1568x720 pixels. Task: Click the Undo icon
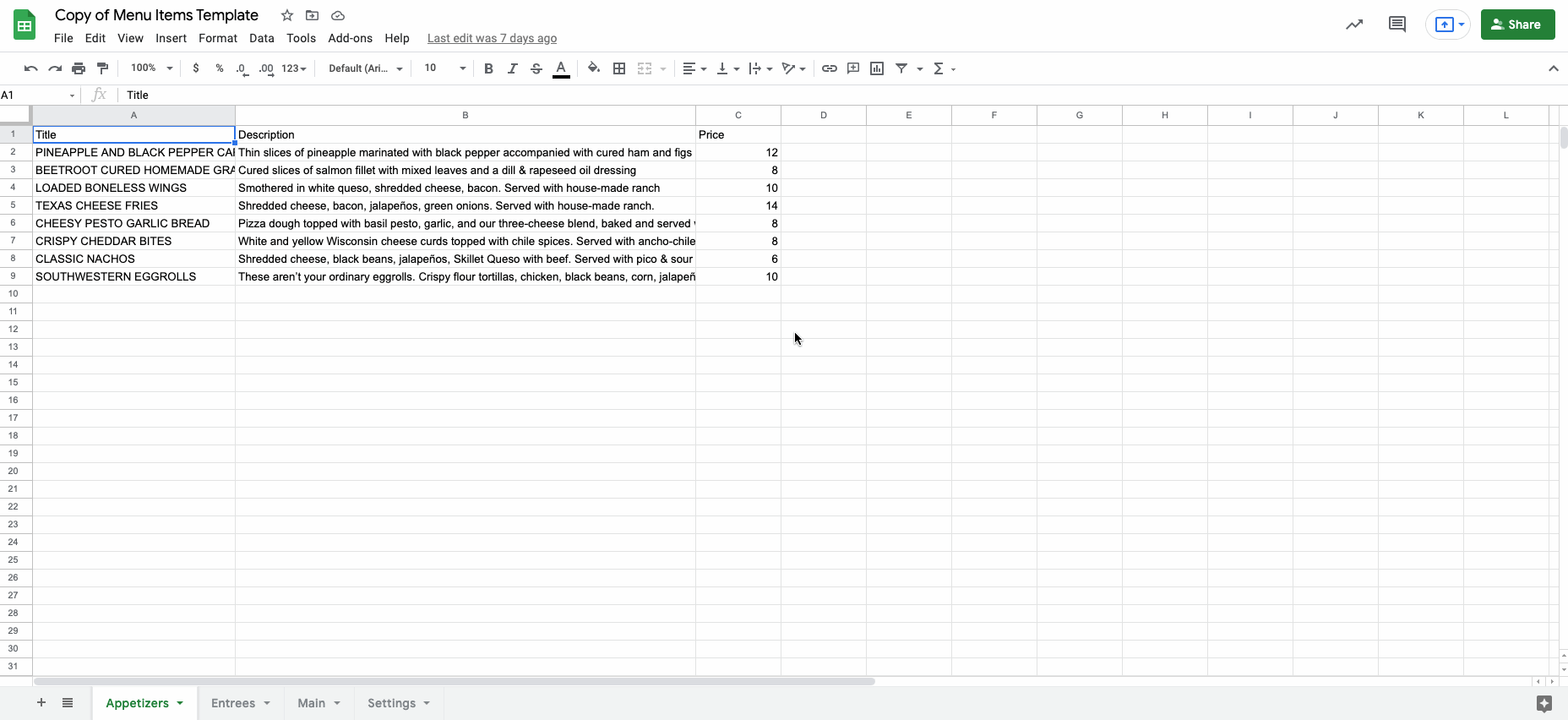(x=31, y=68)
